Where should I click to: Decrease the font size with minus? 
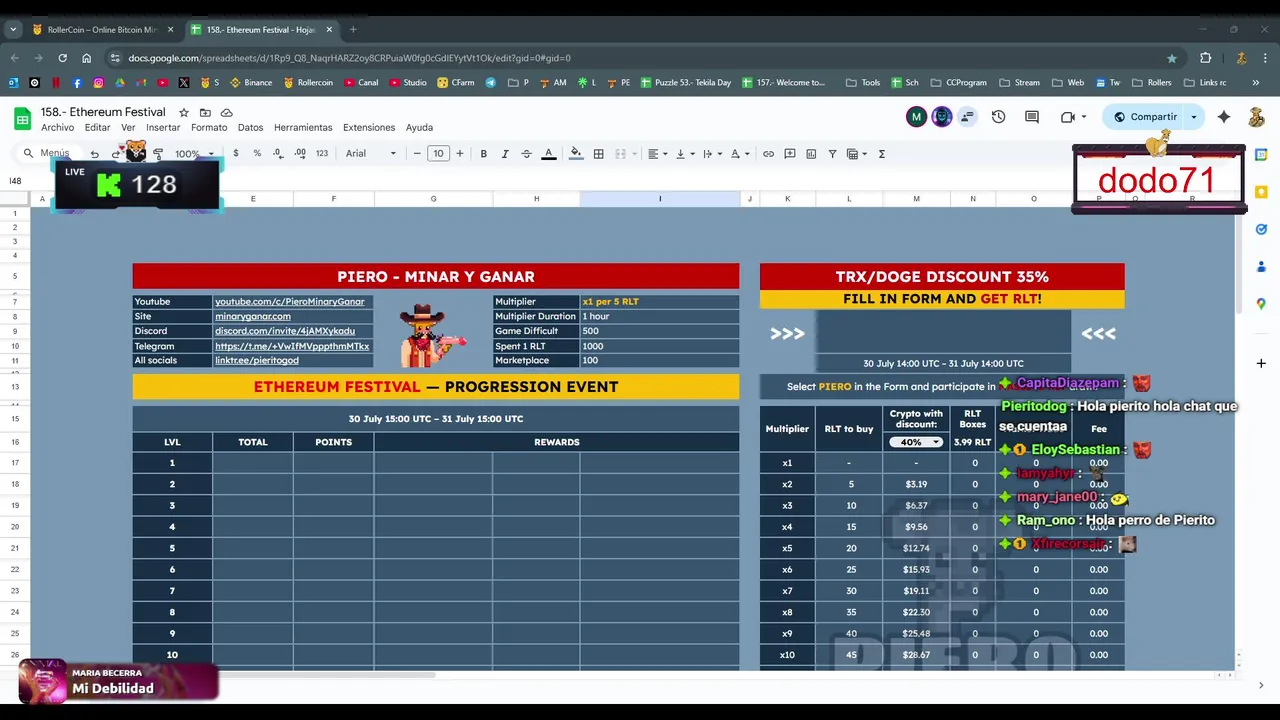[417, 154]
